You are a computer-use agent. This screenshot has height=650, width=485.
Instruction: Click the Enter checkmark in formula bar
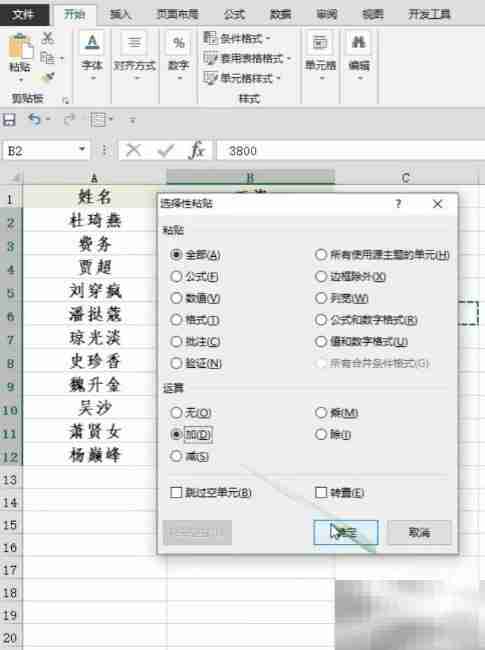click(166, 150)
